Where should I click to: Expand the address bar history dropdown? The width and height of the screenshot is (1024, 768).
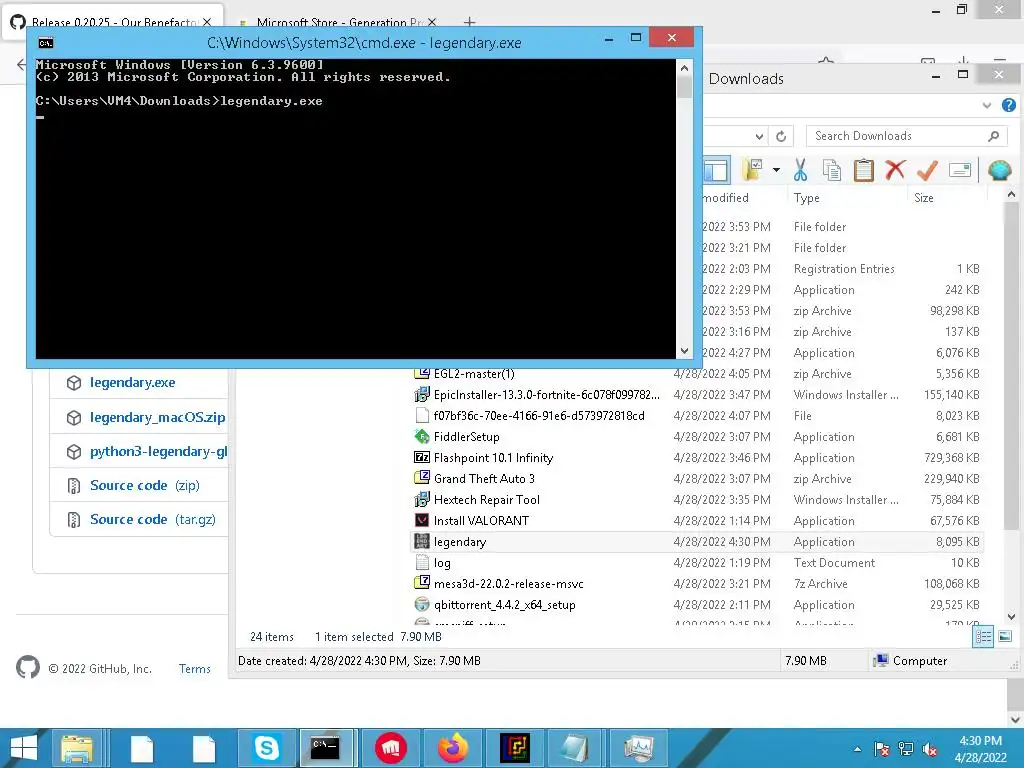(759, 136)
